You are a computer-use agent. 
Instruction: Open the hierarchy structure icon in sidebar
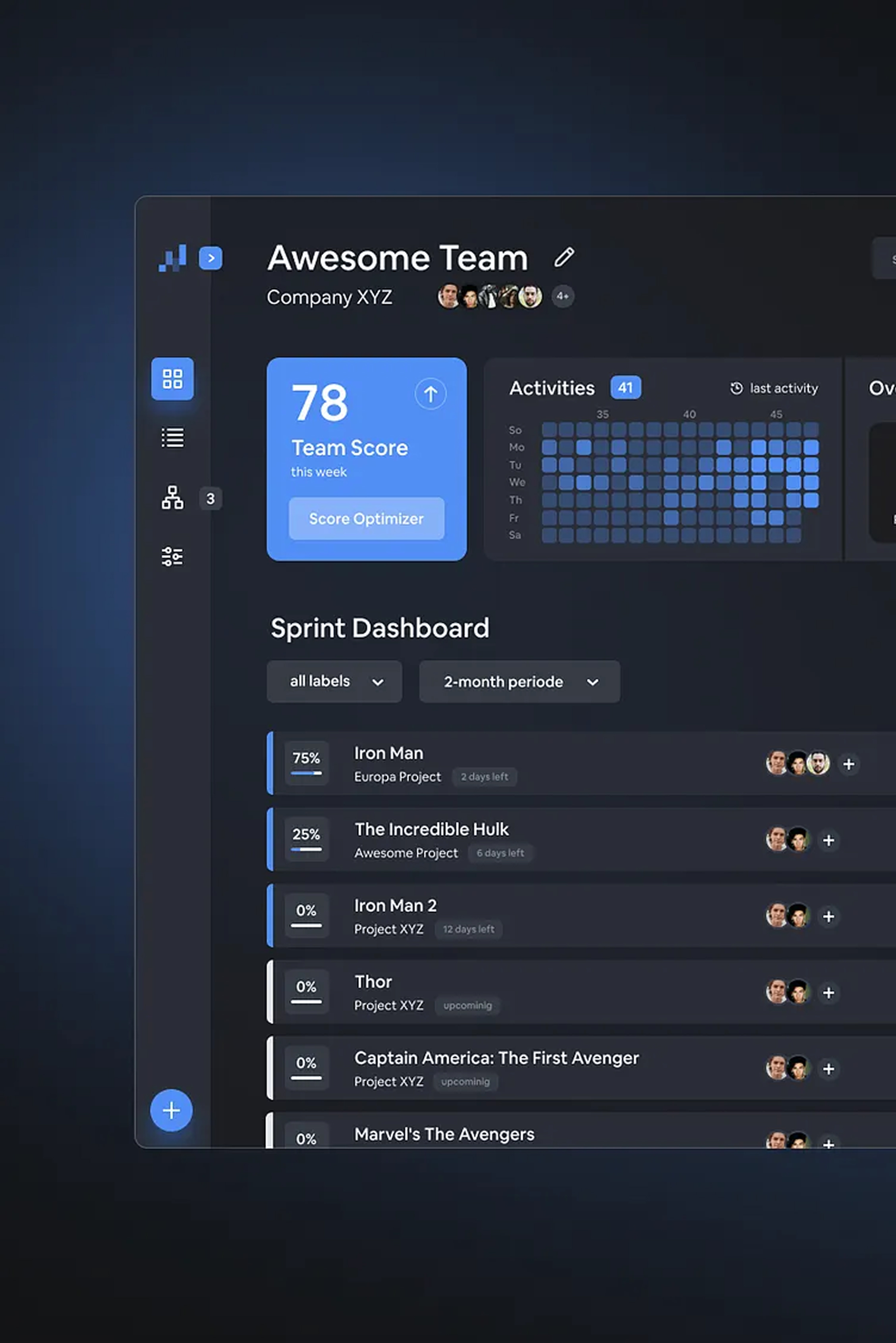(172, 498)
